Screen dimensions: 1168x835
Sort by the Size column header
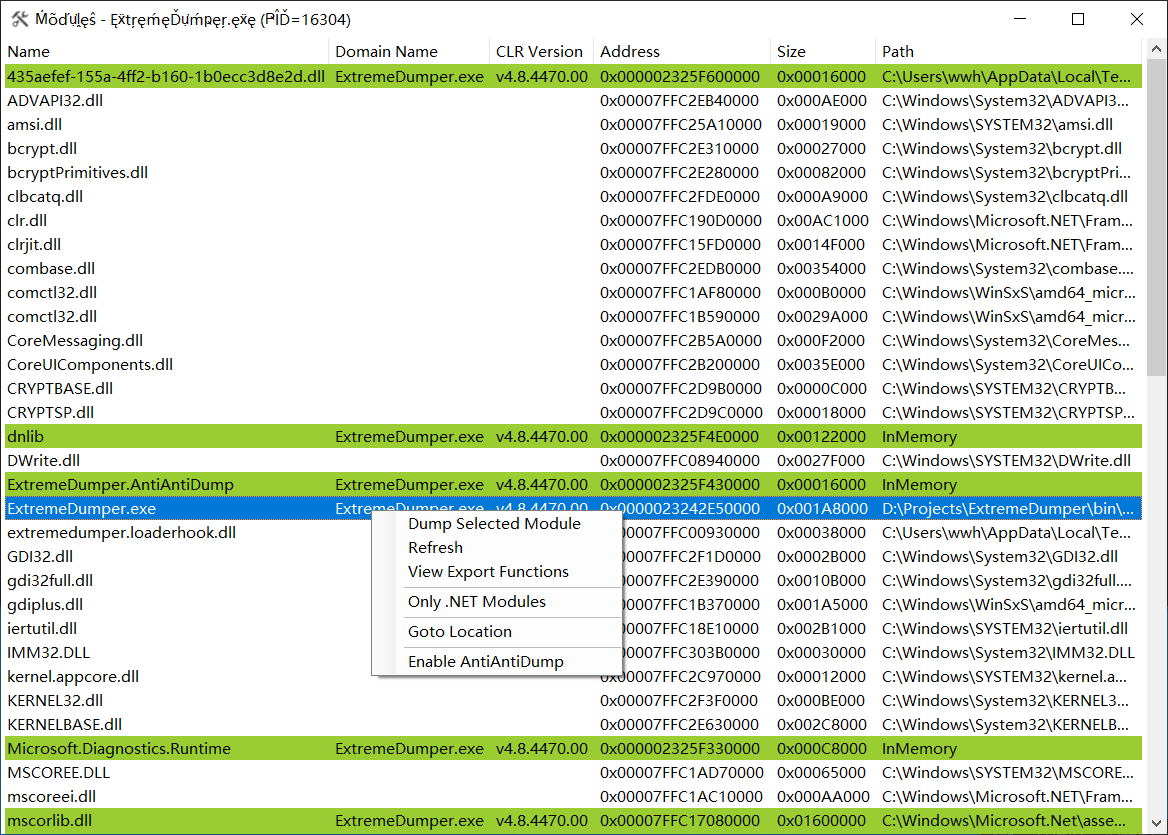(x=822, y=51)
